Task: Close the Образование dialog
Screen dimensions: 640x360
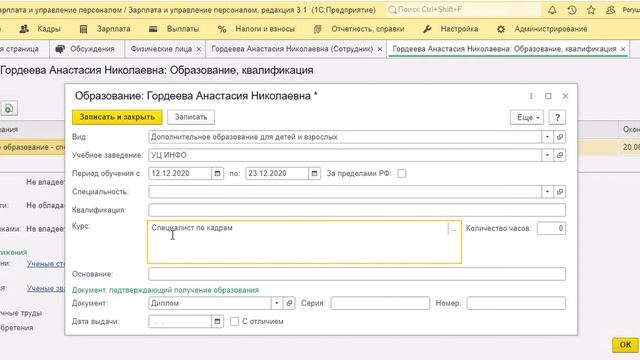Action: coord(565,96)
